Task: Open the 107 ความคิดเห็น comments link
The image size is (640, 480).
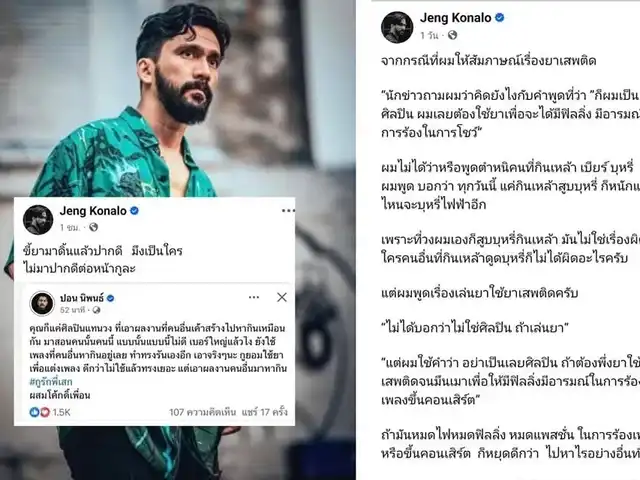Action: [x=202, y=412]
